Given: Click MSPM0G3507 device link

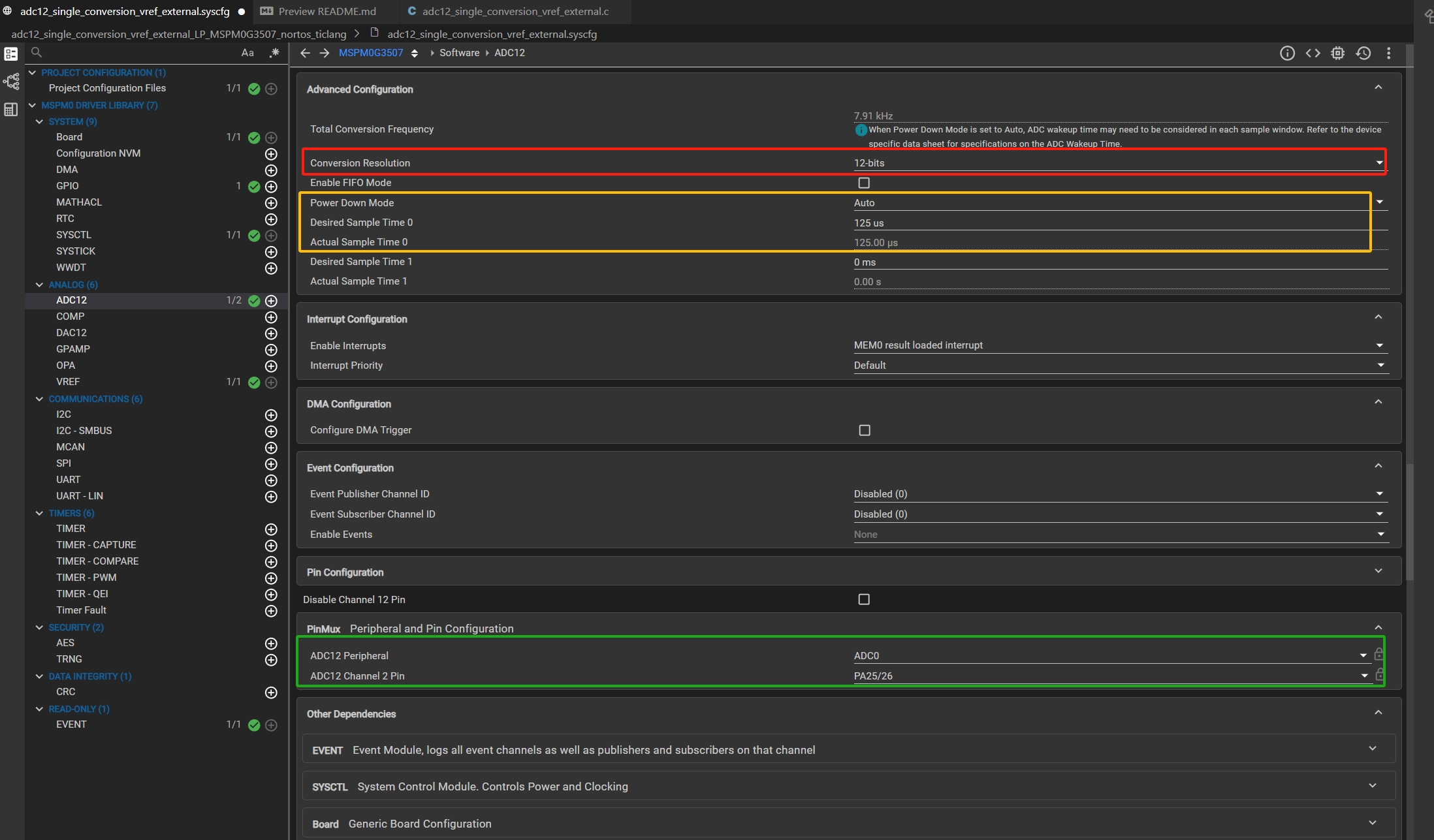Looking at the screenshot, I should (371, 53).
